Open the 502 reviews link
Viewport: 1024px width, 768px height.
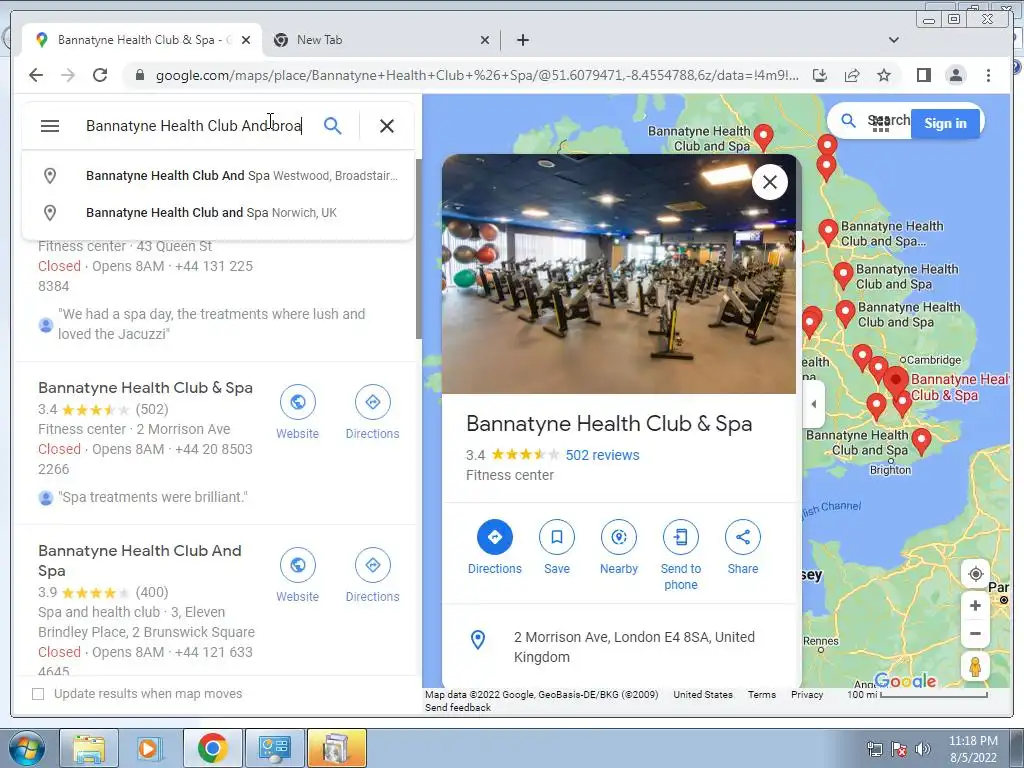click(x=602, y=455)
